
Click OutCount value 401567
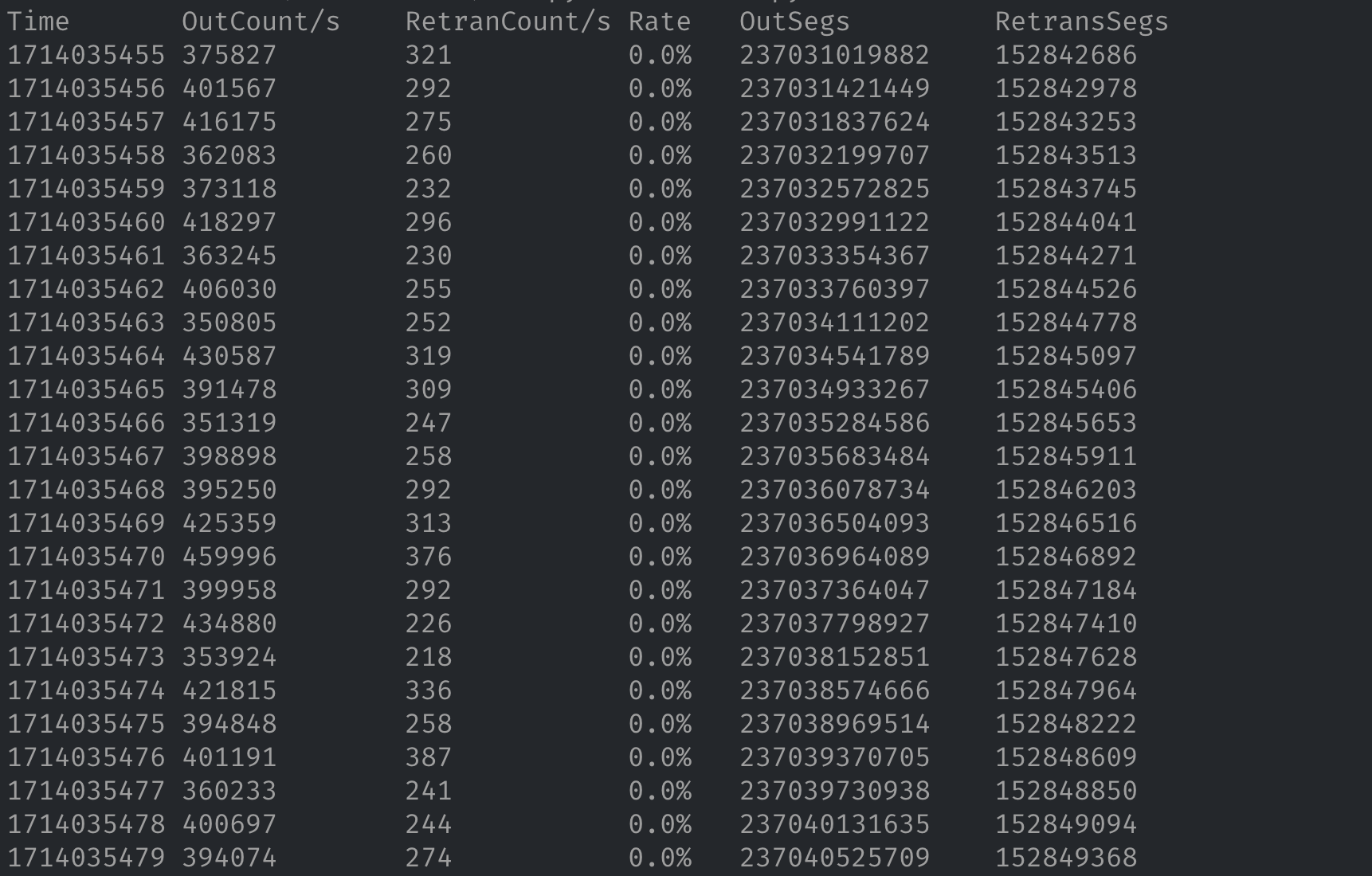coord(229,88)
